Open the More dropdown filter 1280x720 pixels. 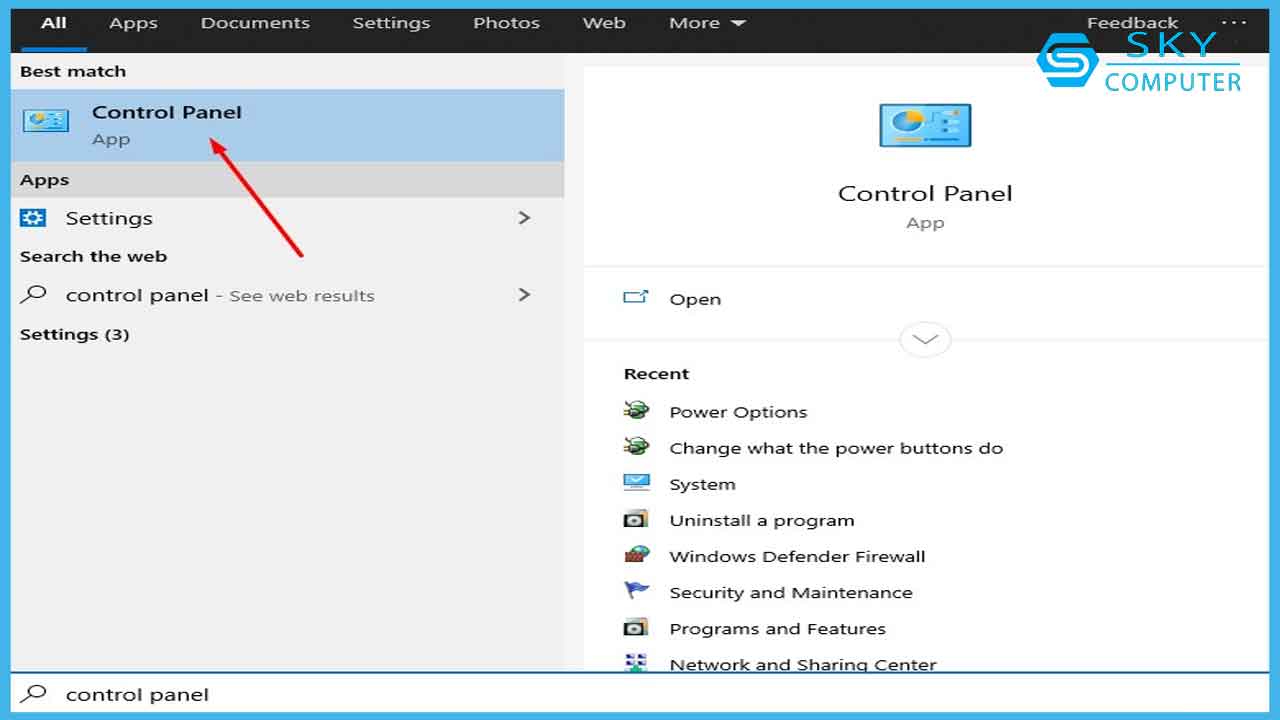click(707, 23)
